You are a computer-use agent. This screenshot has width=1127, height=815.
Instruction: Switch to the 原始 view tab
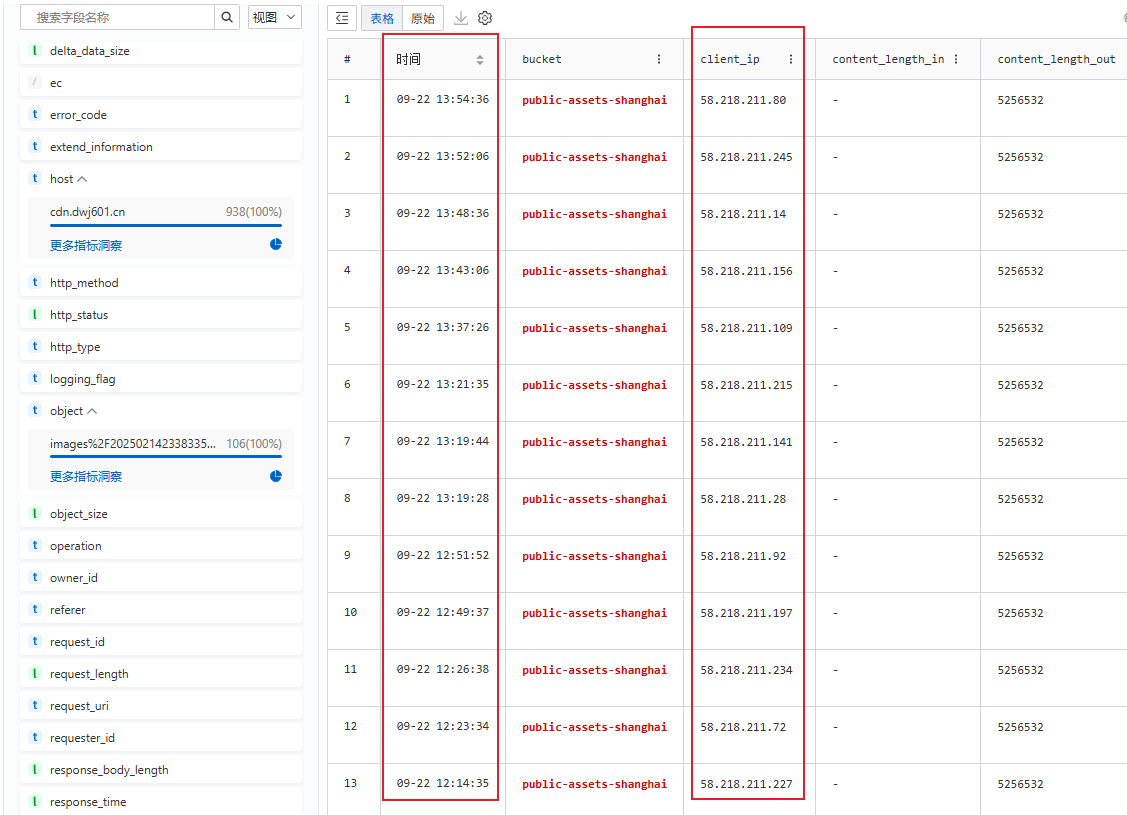(423, 18)
